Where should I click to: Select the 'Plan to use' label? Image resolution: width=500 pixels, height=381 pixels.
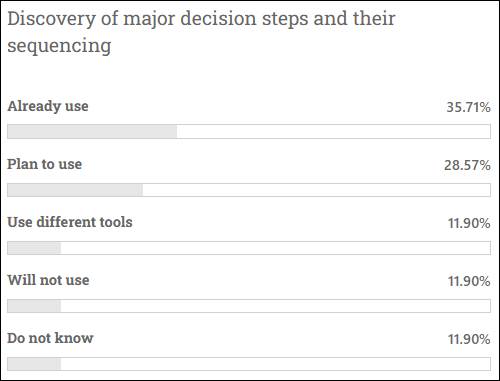45,164
